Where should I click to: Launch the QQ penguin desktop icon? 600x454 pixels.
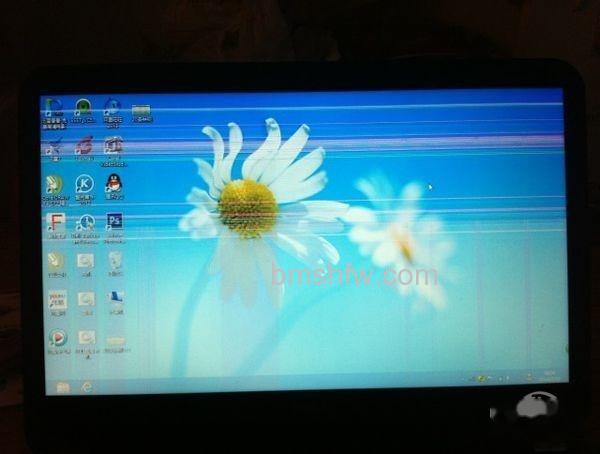114,183
